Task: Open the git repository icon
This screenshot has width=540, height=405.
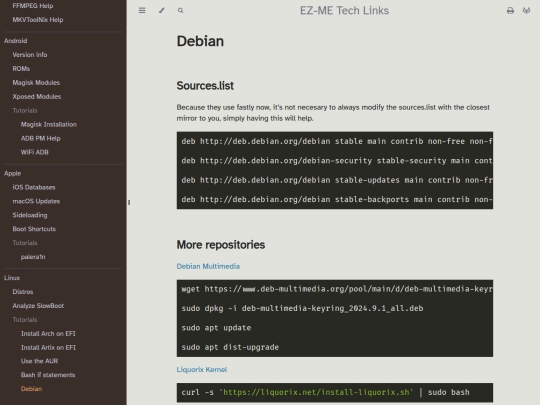Action: (x=526, y=11)
